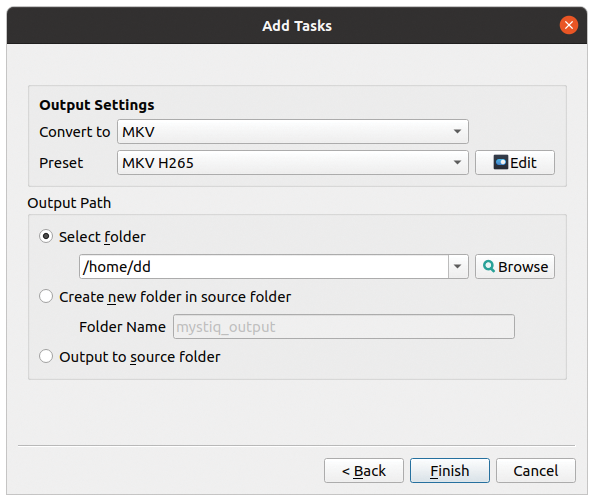Go back with the < Back button

364,471
